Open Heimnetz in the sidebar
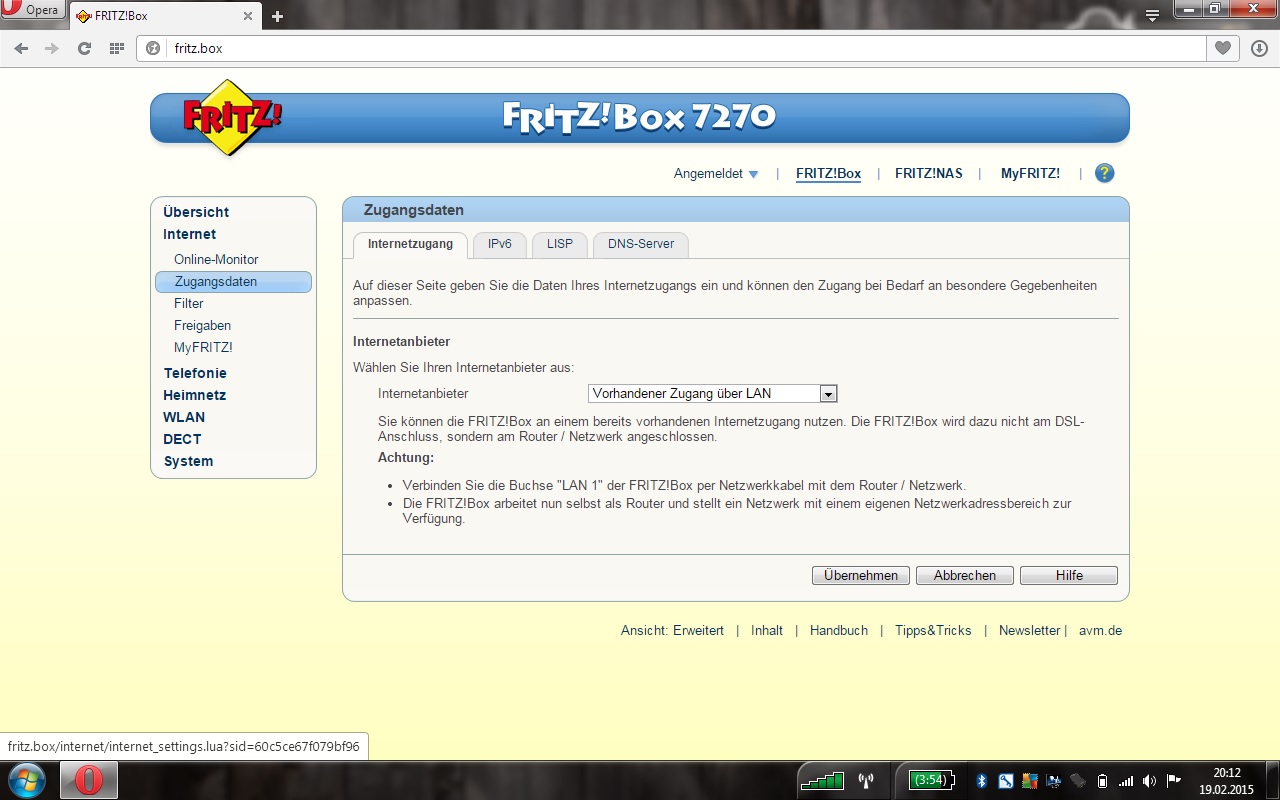 point(194,395)
